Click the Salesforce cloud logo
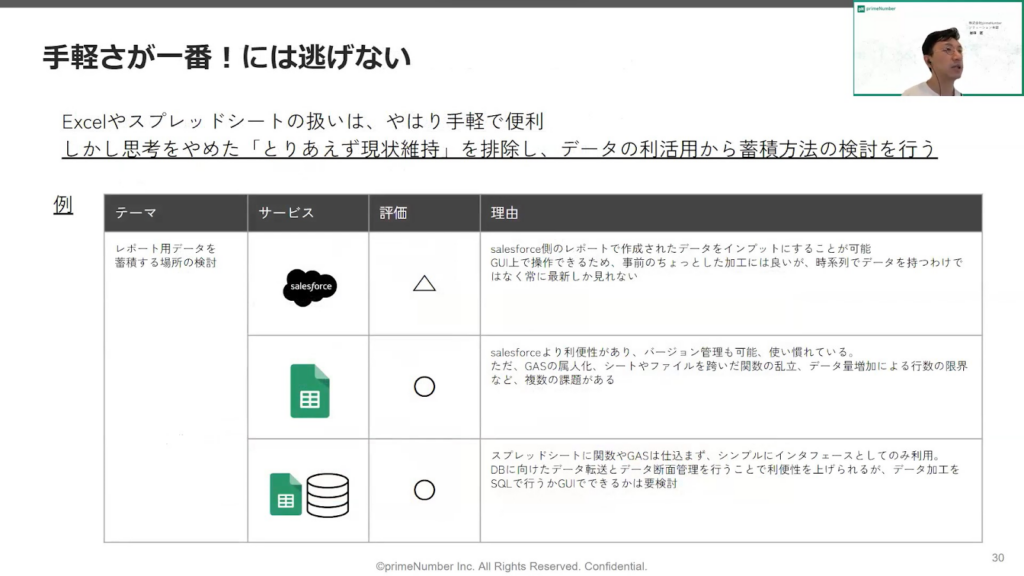Screen dimensions: 1024x576 (x=309, y=287)
